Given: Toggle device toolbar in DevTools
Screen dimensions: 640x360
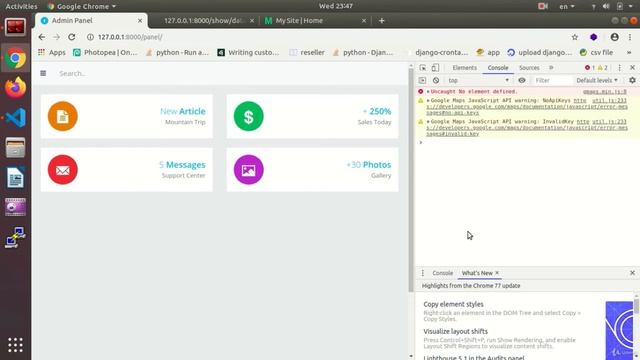Looking at the screenshot, I should pos(436,68).
